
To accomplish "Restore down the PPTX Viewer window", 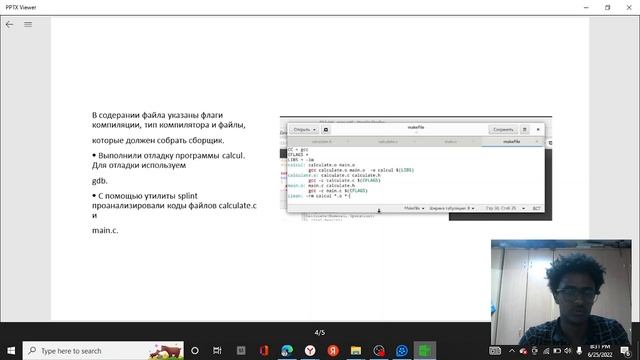I will click(607, 7).
